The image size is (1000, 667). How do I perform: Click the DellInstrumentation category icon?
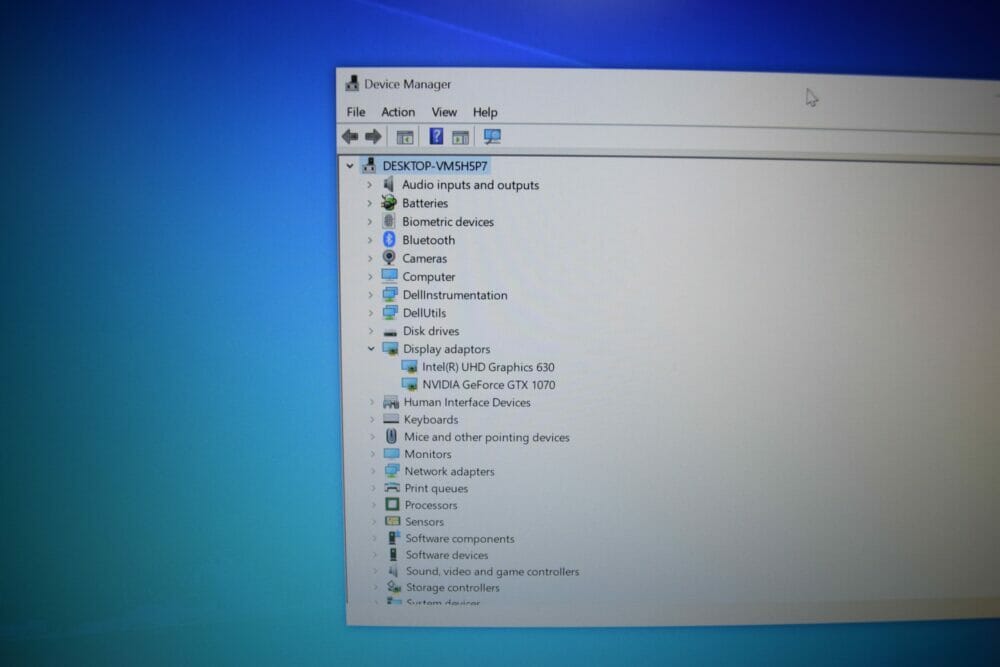(x=390, y=295)
